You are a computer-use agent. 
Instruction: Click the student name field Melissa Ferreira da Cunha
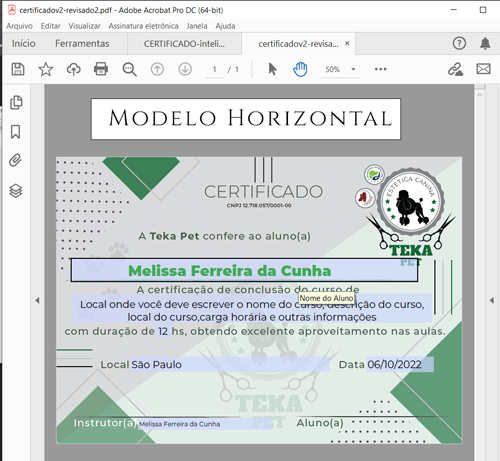[244, 270]
